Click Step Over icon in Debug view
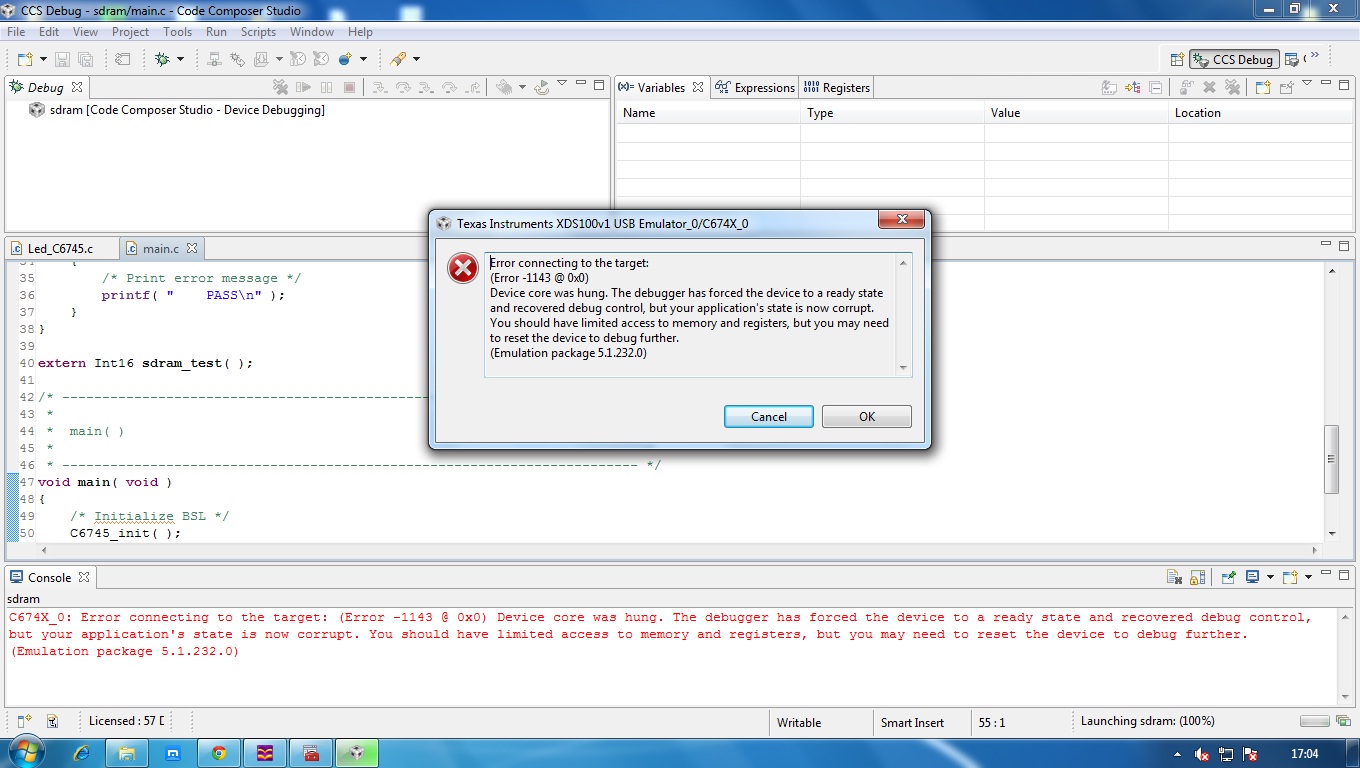 [403, 87]
